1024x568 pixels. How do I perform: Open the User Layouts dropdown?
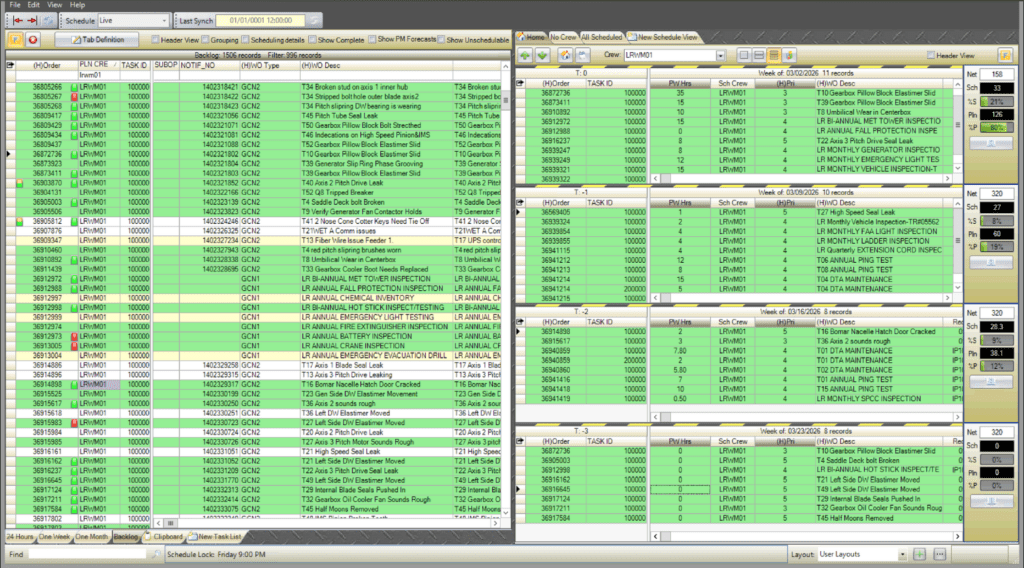[x=902, y=554]
